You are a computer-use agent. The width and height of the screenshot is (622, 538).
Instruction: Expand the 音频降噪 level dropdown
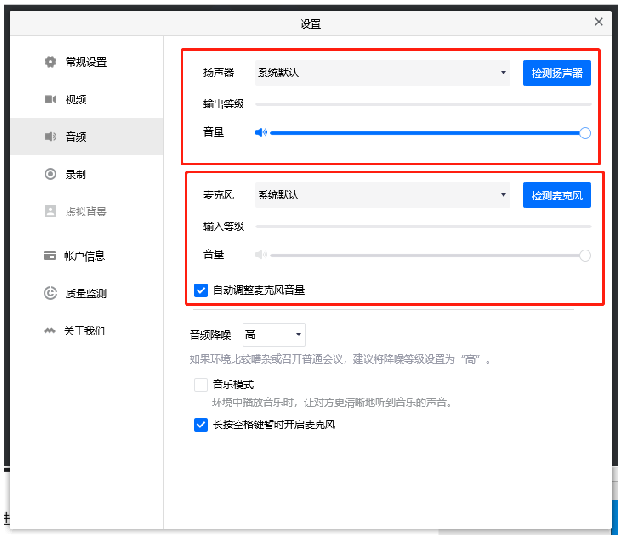[273, 335]
